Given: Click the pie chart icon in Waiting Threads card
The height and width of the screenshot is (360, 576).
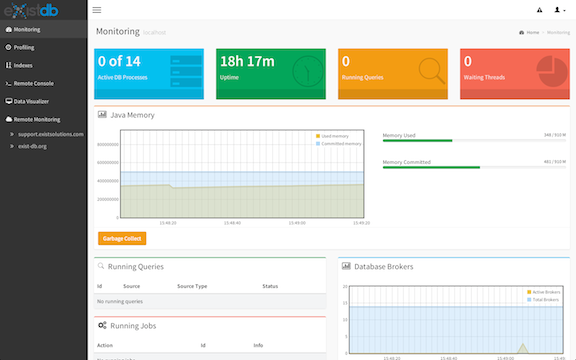Looking at the screenshot, I should 552,71.
